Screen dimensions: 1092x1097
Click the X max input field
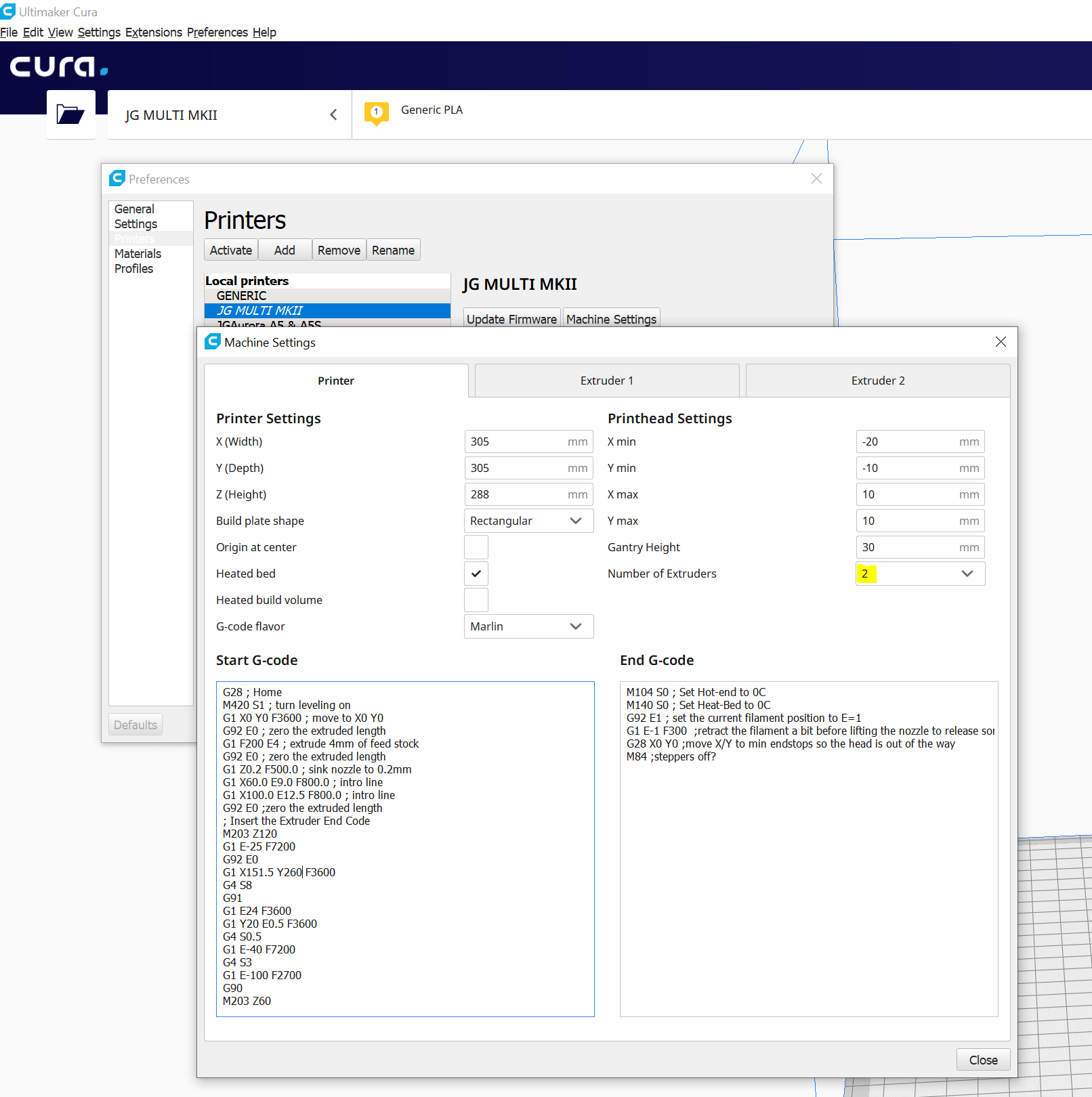point(920,494)
